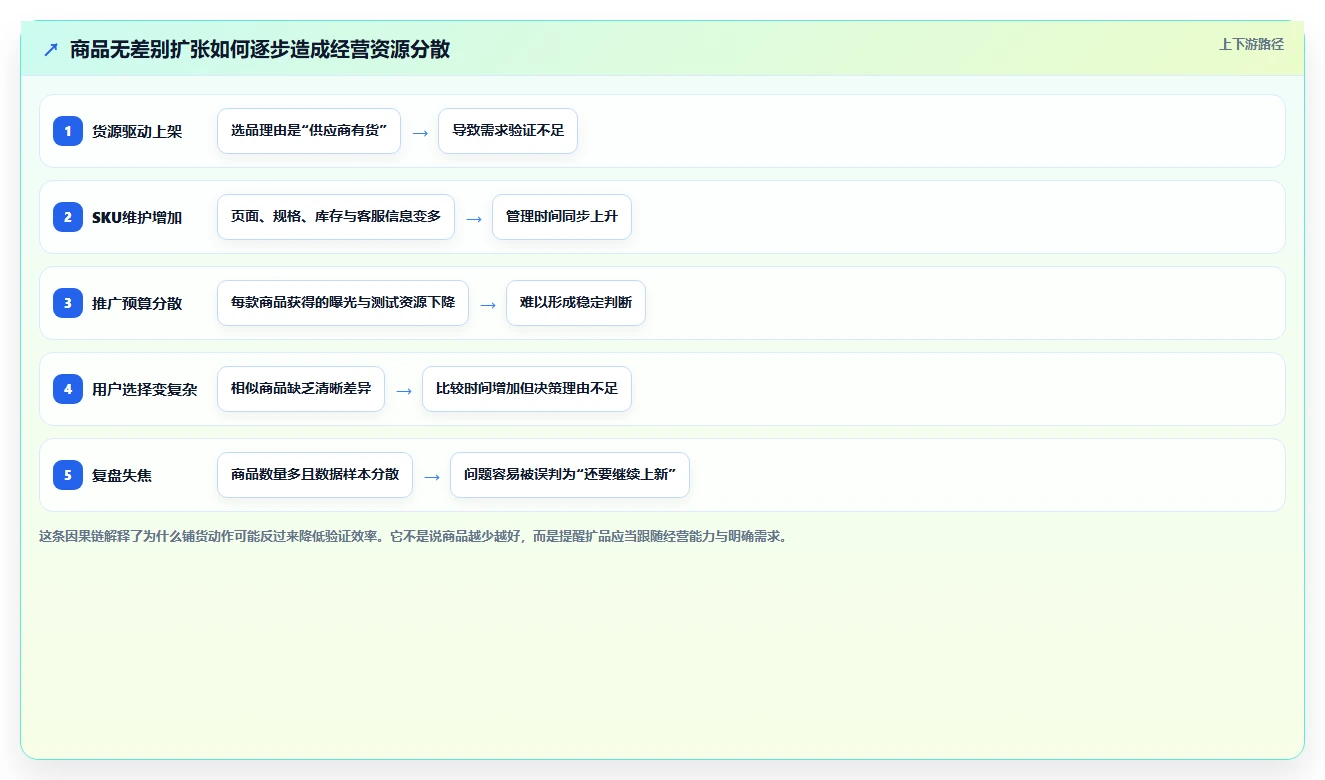The height and width of the screenshot is (780, 1325).
Task: Click step number badge 3
Action: [x=68, y=303]
